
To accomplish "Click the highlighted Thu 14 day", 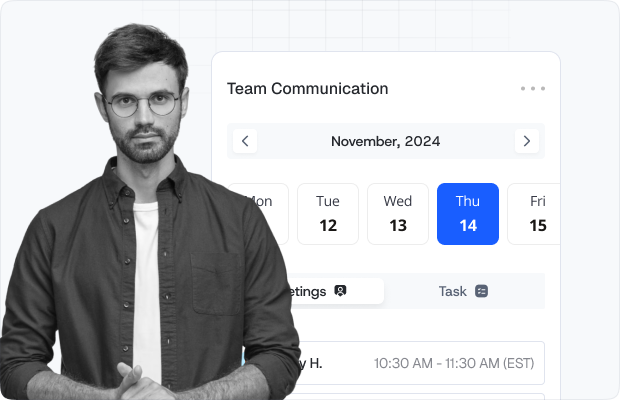I will (x=468, y=214).
